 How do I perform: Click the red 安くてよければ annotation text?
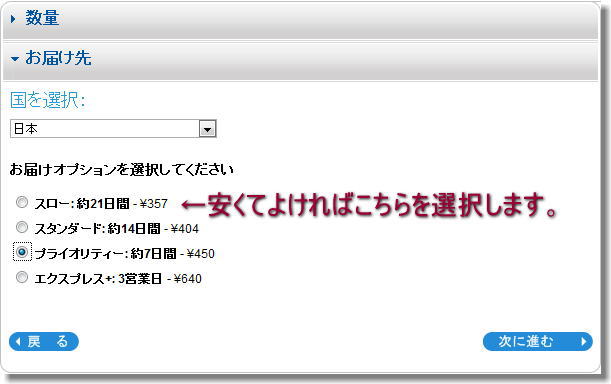tap(369, 205)
